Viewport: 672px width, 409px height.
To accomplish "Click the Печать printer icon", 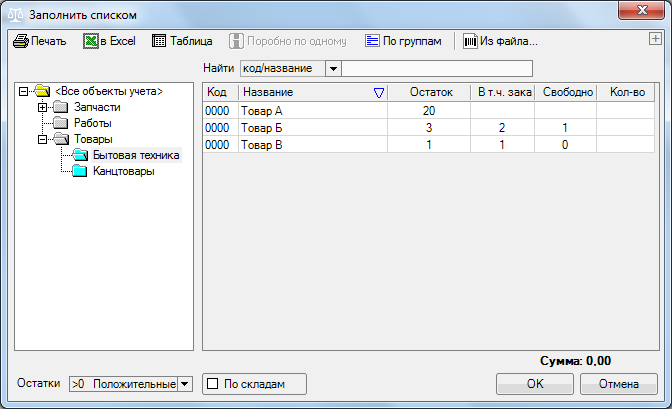I will 20,42.
